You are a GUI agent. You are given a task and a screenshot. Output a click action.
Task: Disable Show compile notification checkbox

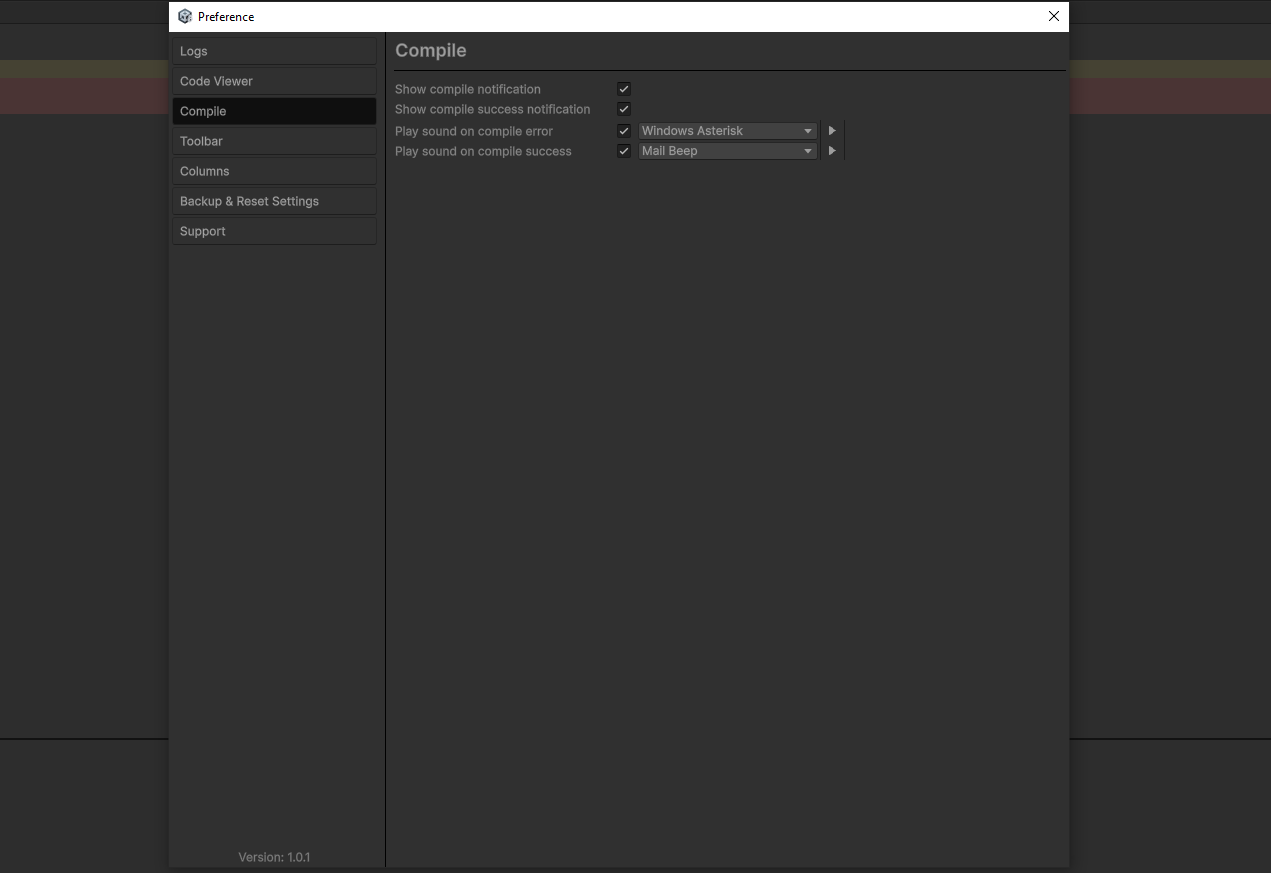click(x=624, y=89)
